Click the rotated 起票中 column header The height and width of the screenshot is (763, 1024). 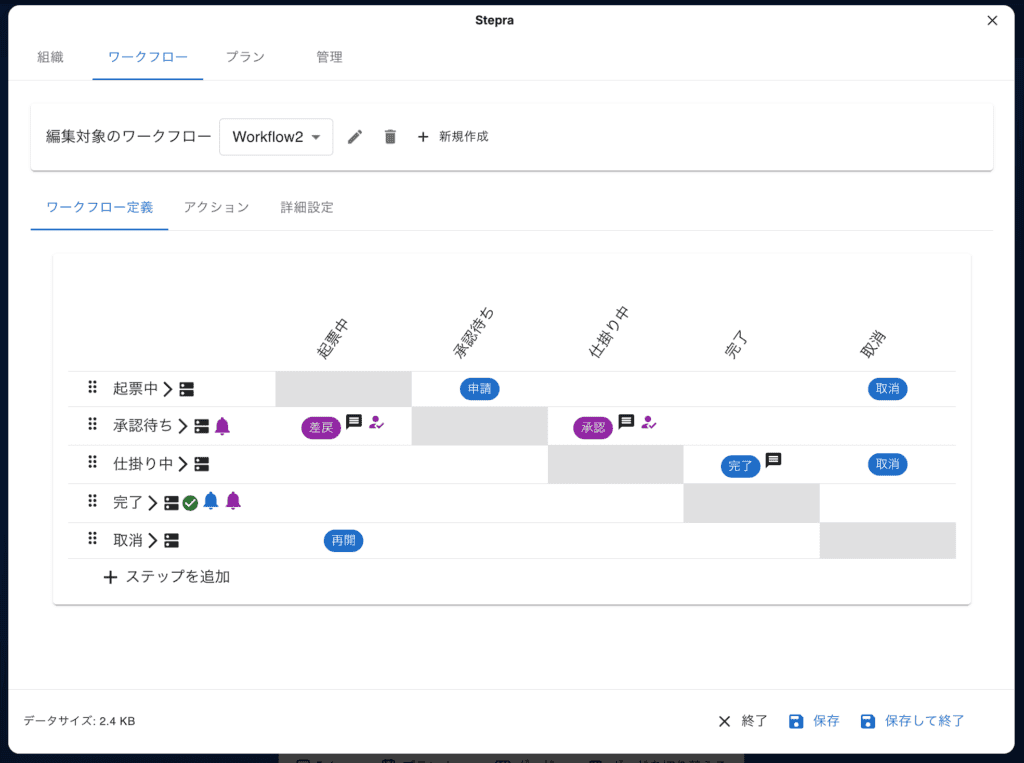333,339
